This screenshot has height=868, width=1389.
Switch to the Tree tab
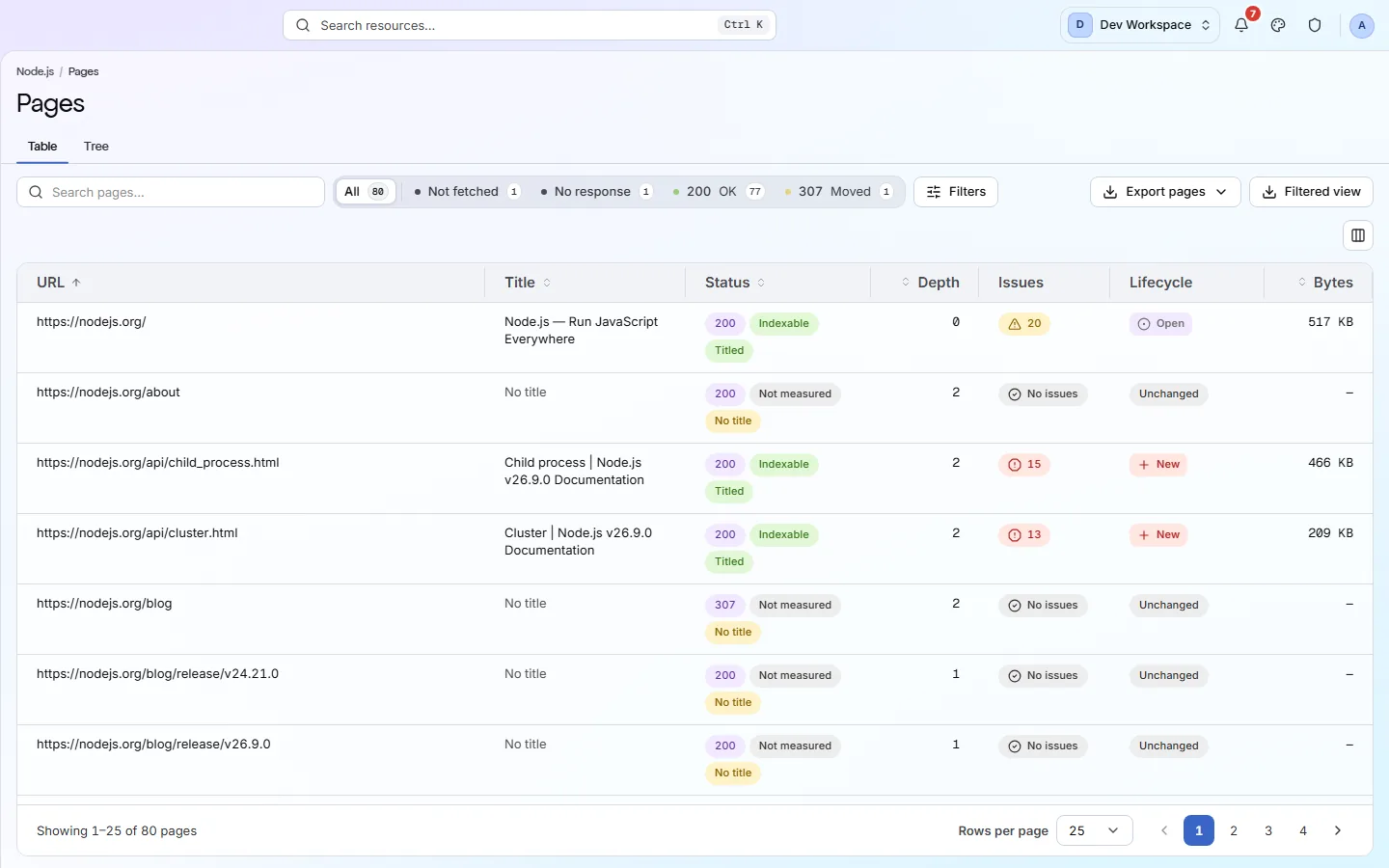pos(96,147)
